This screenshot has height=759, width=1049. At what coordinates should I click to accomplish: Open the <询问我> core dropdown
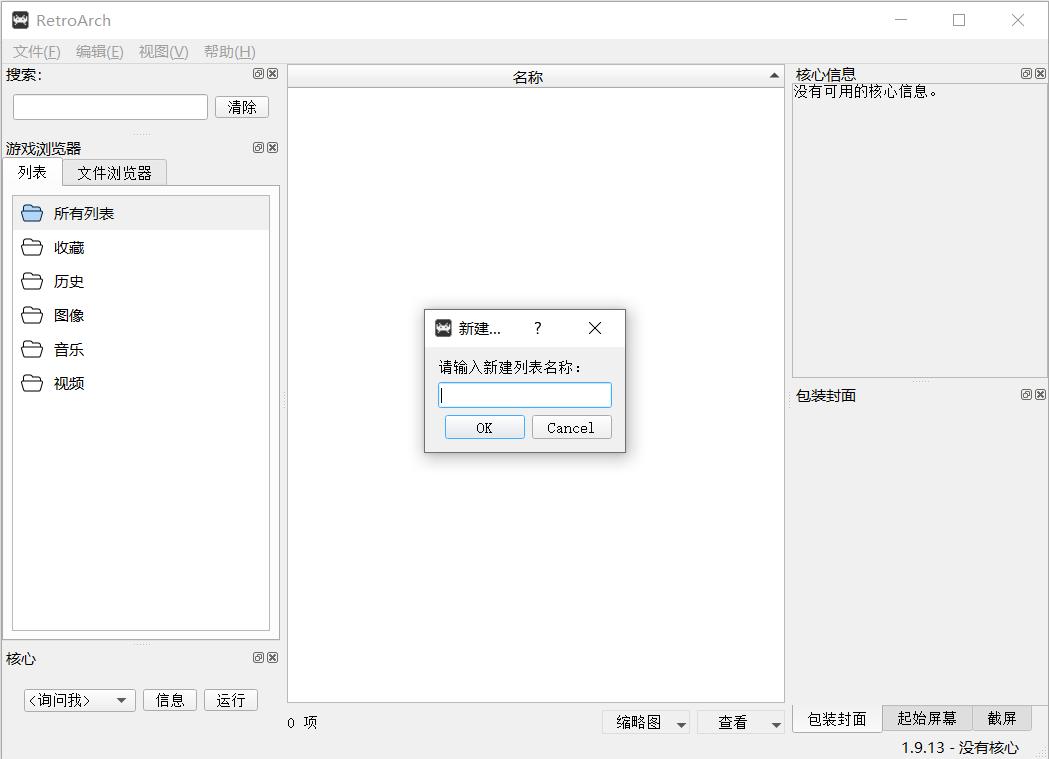(80, 700)
